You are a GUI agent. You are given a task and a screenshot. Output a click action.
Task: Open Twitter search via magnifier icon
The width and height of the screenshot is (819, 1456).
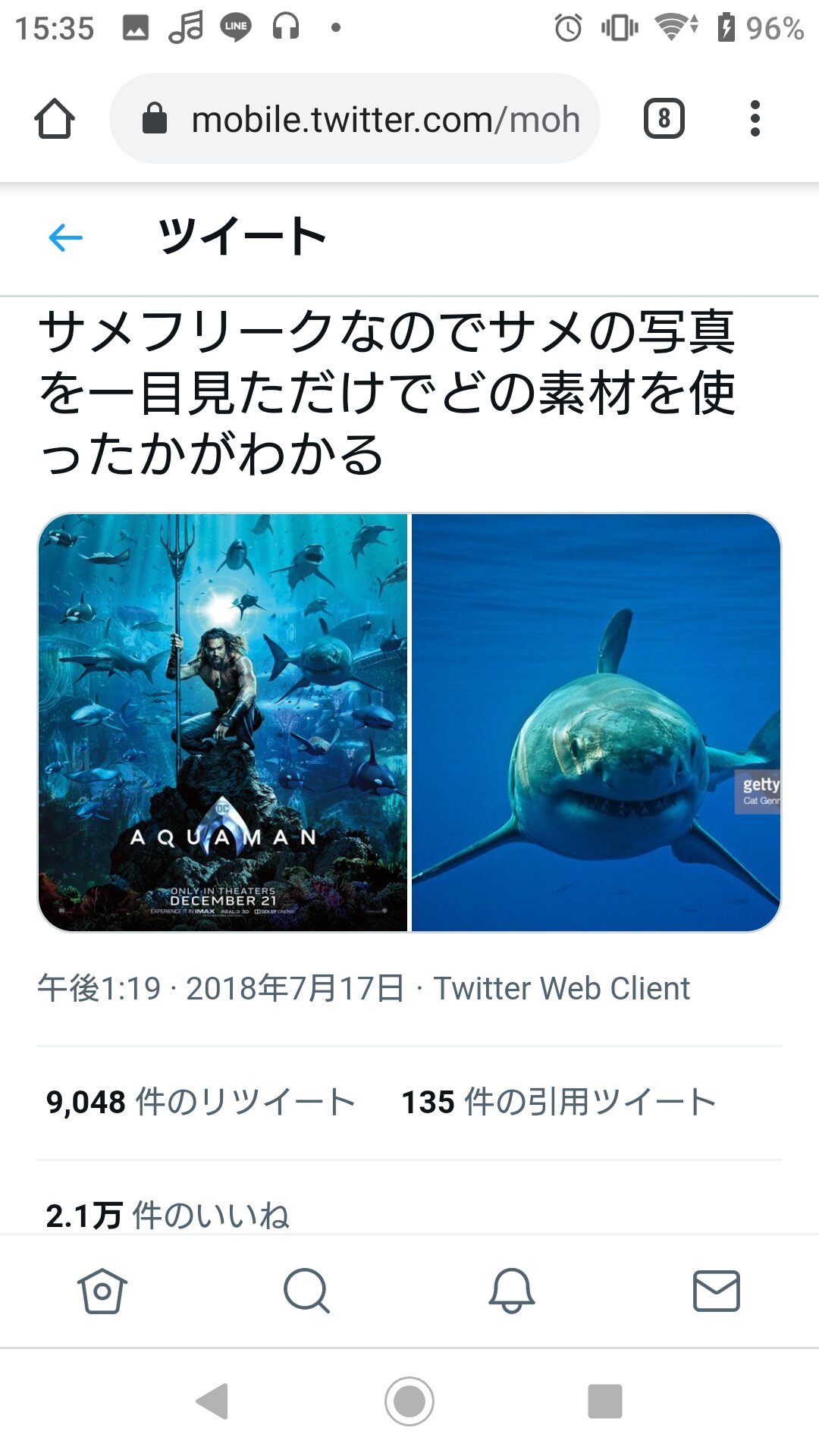coord(306,1291)
